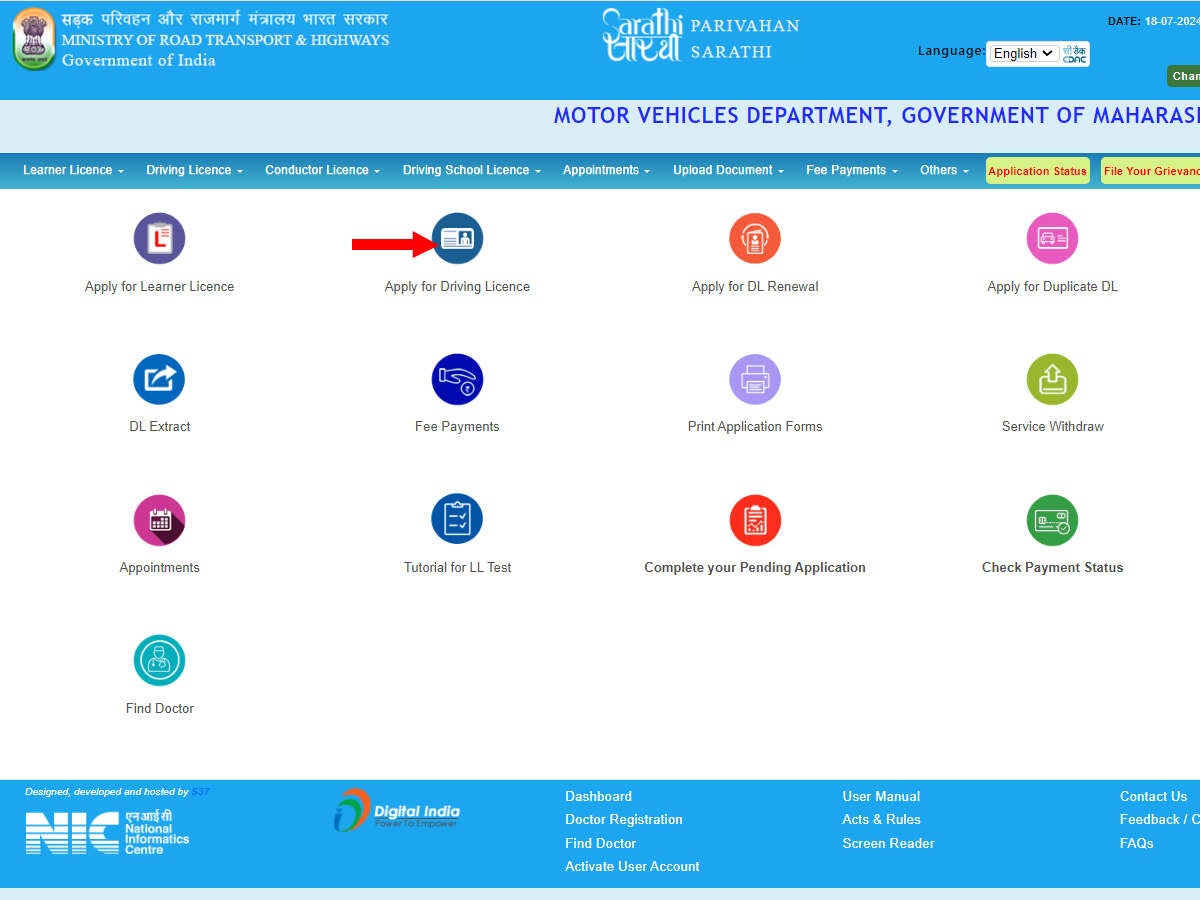Open the DL Extract icon
This screenshot has width=1200, height=900.
(x=159, y=379)
